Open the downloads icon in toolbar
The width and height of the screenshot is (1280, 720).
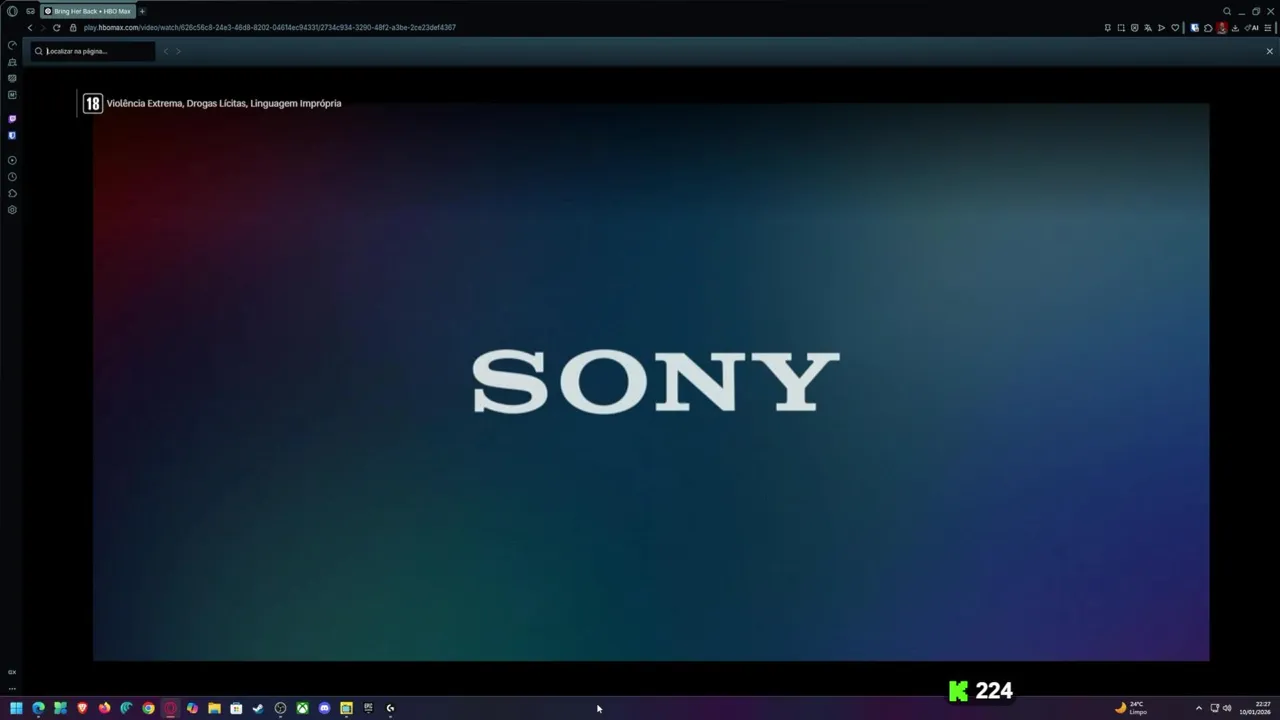click(1235, 28)
